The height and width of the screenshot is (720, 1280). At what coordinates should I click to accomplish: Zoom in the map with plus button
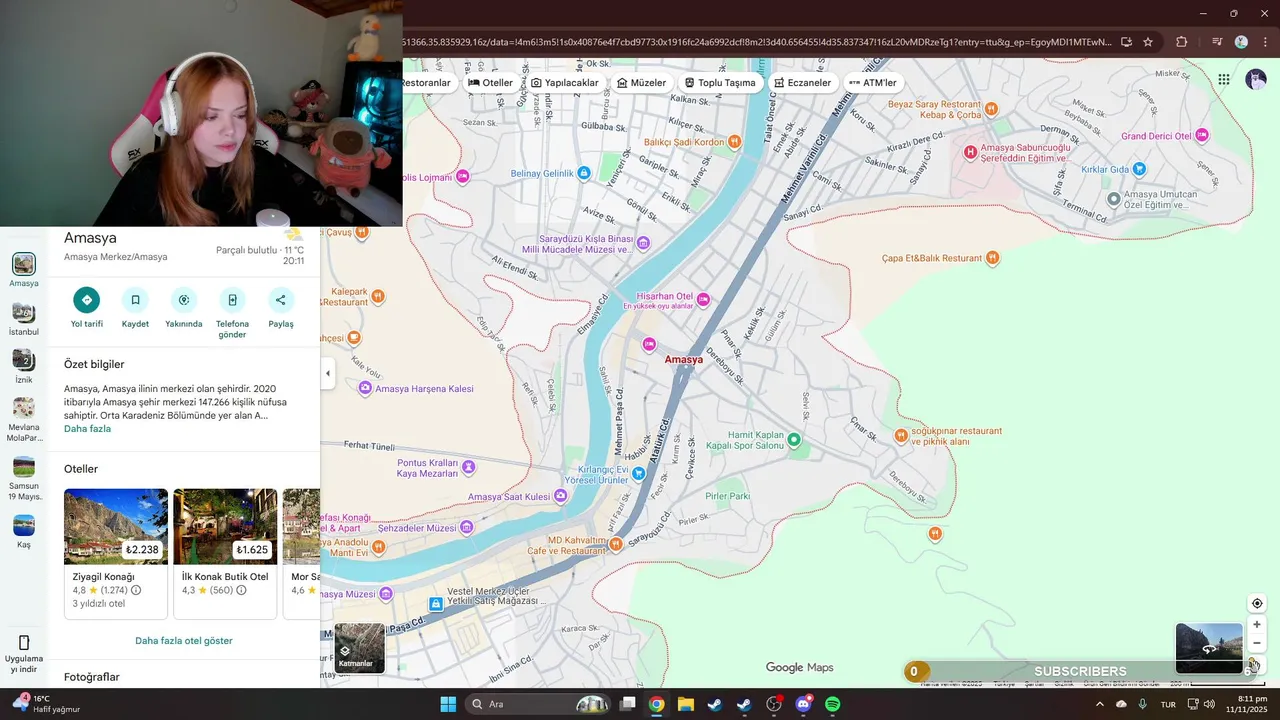pyautogui.click(x=1257, y=625)
